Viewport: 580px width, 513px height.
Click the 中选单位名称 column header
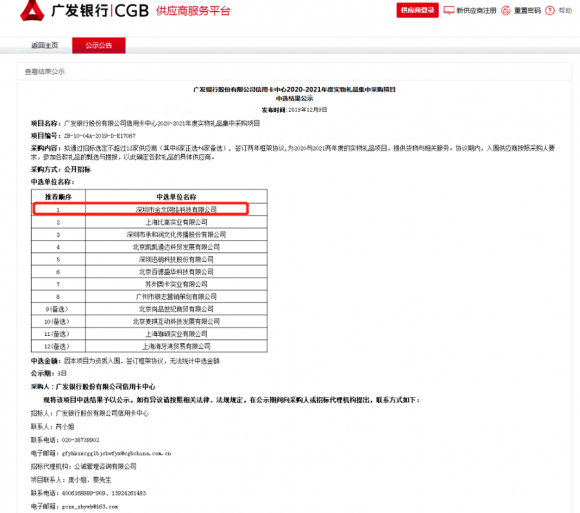(176, 197)
